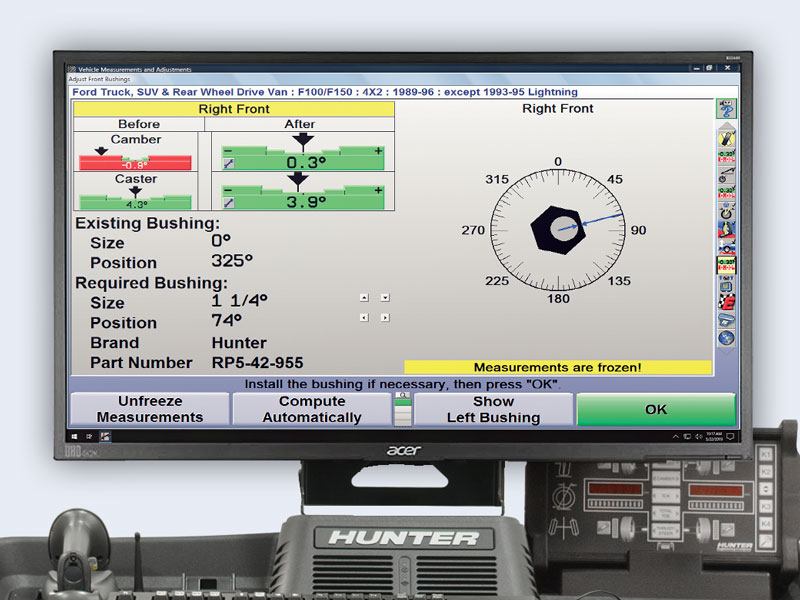Select the Adjust Front Bushings tab
800x600 pixels.
98,76
